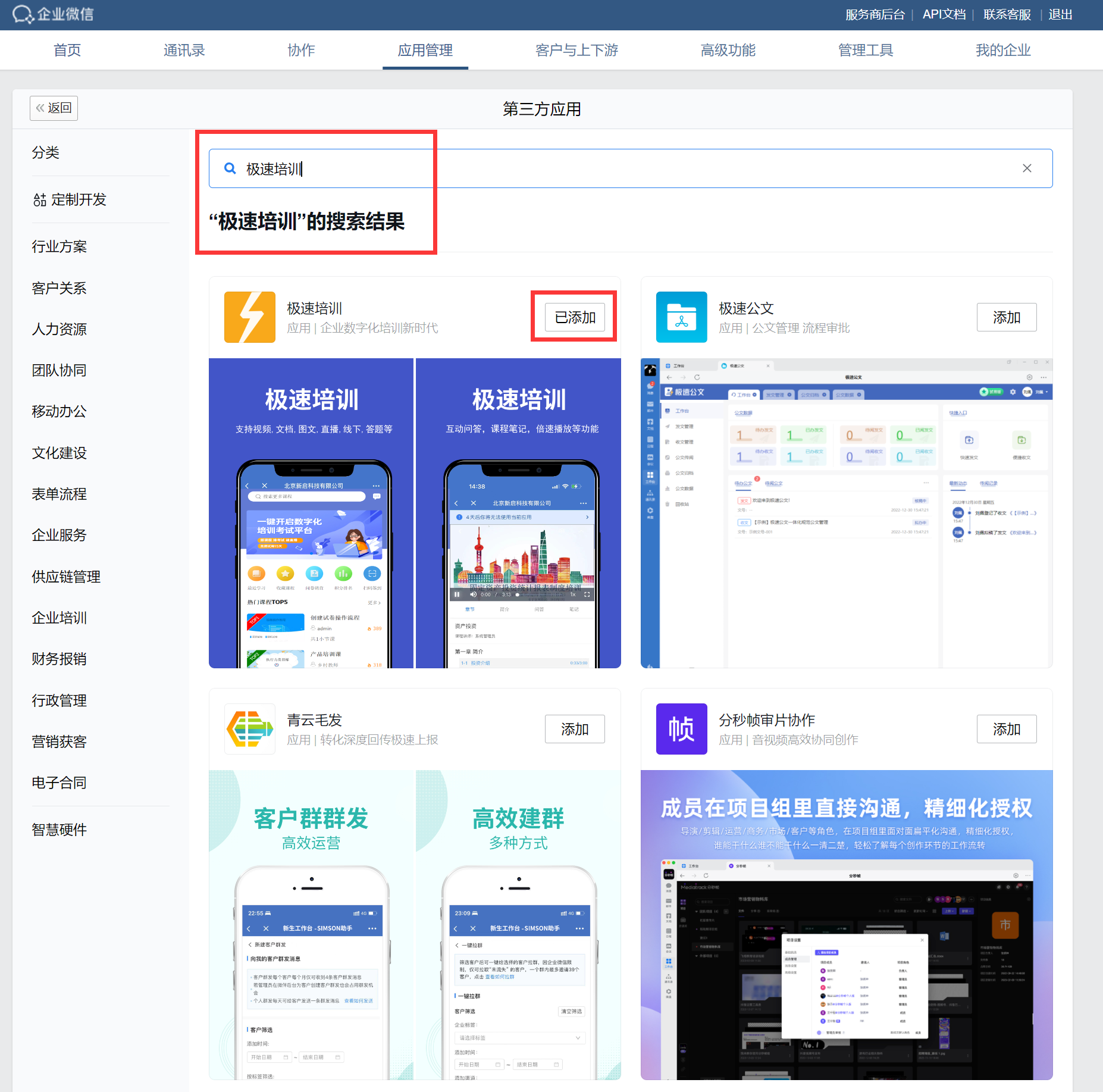
Task: Open the 青云毛发 app title
Action: coord(315,720)
